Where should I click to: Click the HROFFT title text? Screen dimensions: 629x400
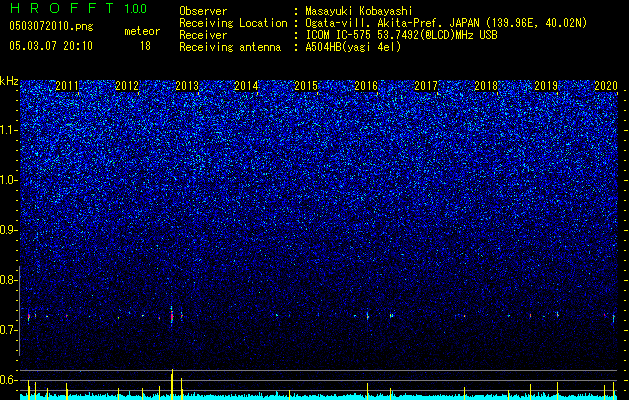(62, 8)
